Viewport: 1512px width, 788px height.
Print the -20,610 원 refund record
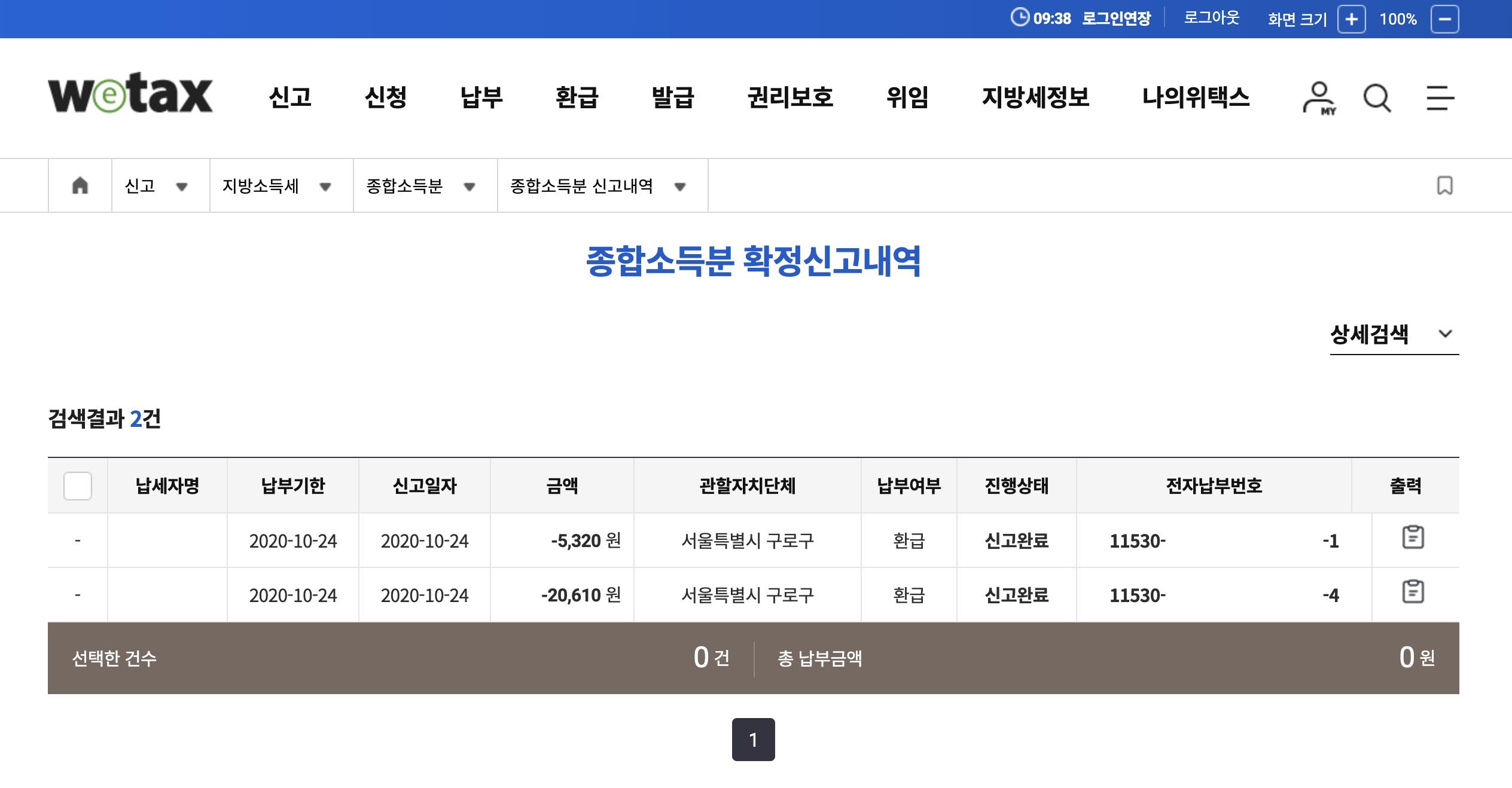(x=1414, y=591)
